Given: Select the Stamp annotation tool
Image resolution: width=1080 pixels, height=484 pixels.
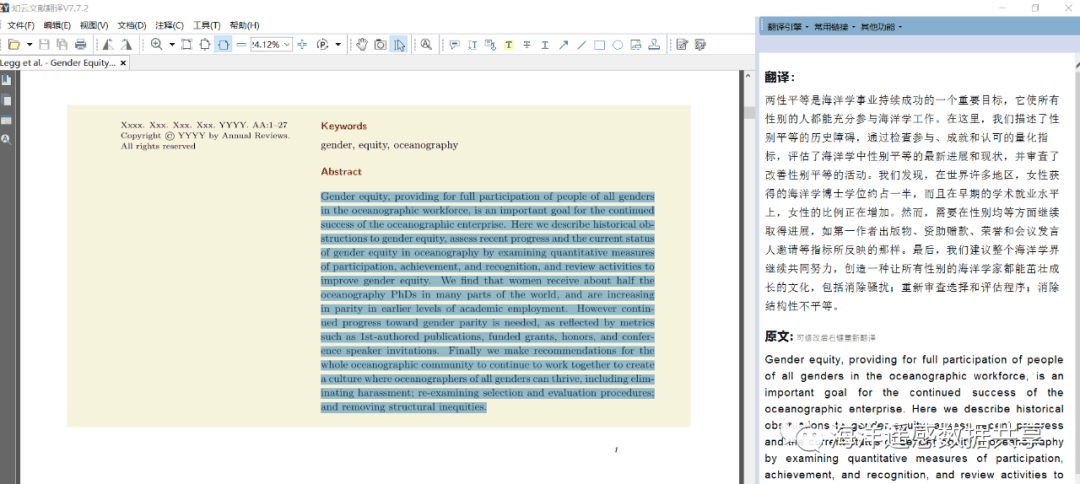Looking at the screenshot, I should 654,44.
